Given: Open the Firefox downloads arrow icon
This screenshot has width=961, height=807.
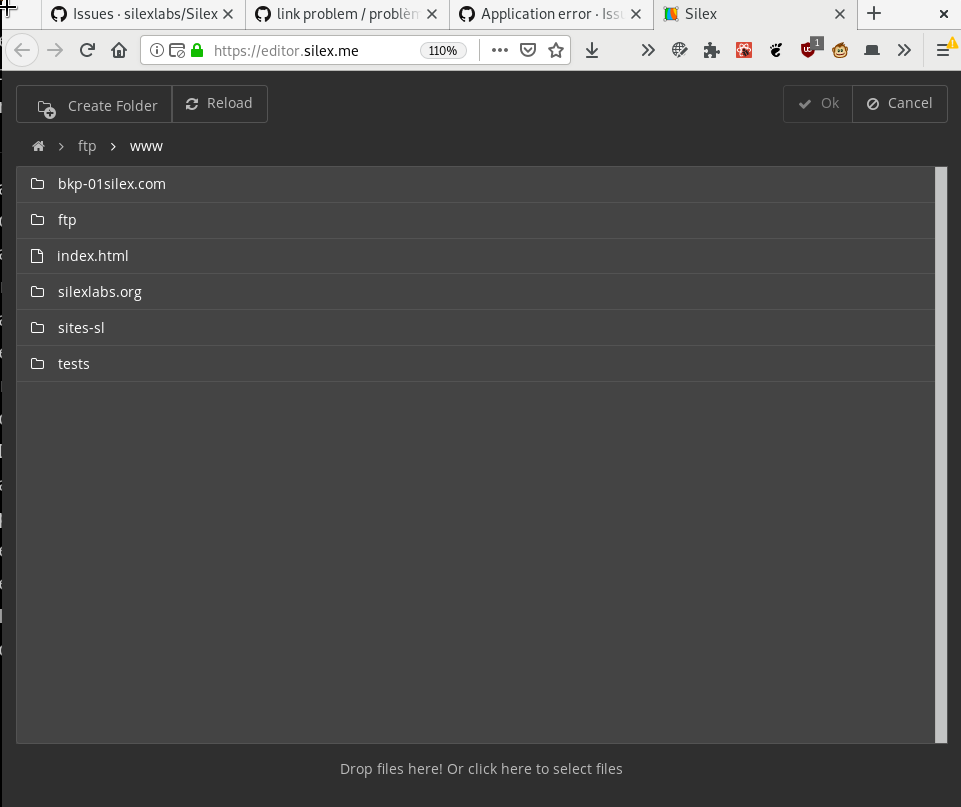Looking at the screenshot, I should click(x=591, y=49).
